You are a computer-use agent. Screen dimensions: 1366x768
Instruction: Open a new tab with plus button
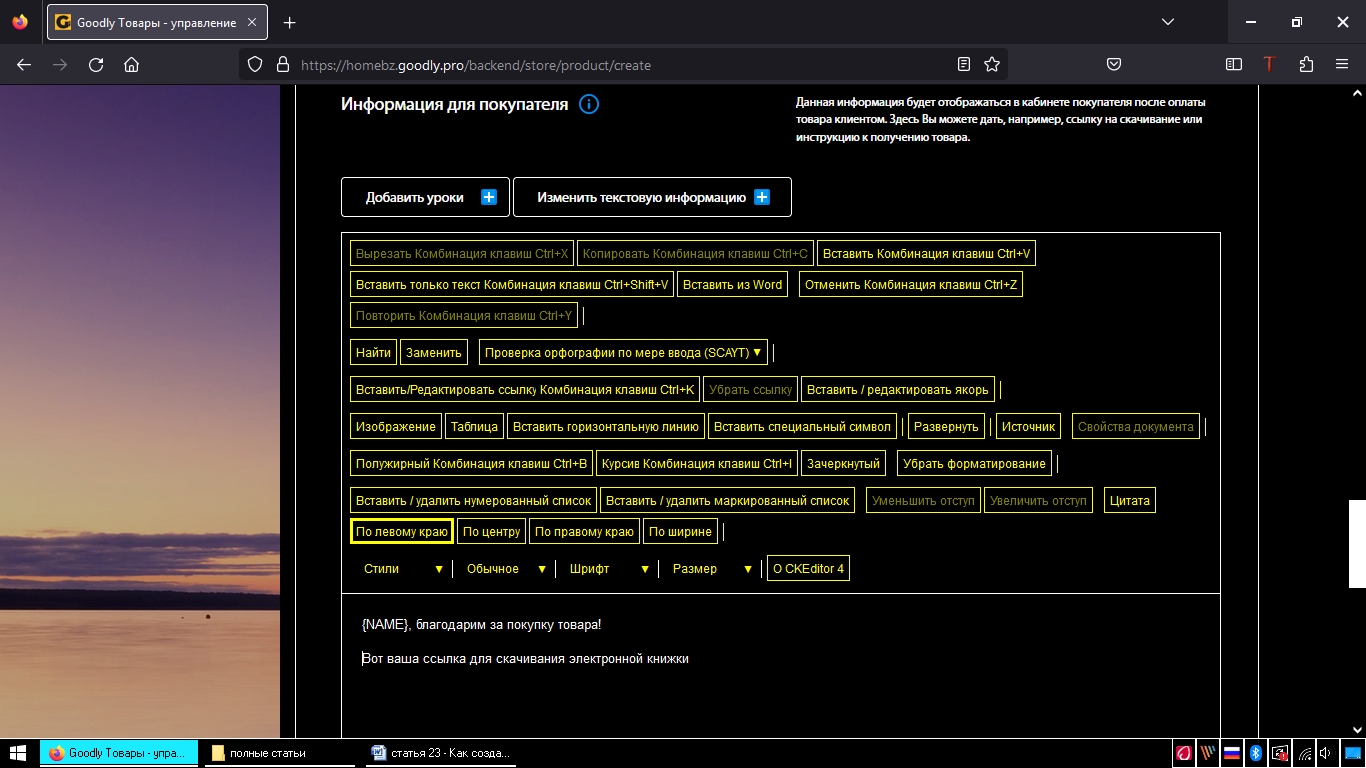290,22
